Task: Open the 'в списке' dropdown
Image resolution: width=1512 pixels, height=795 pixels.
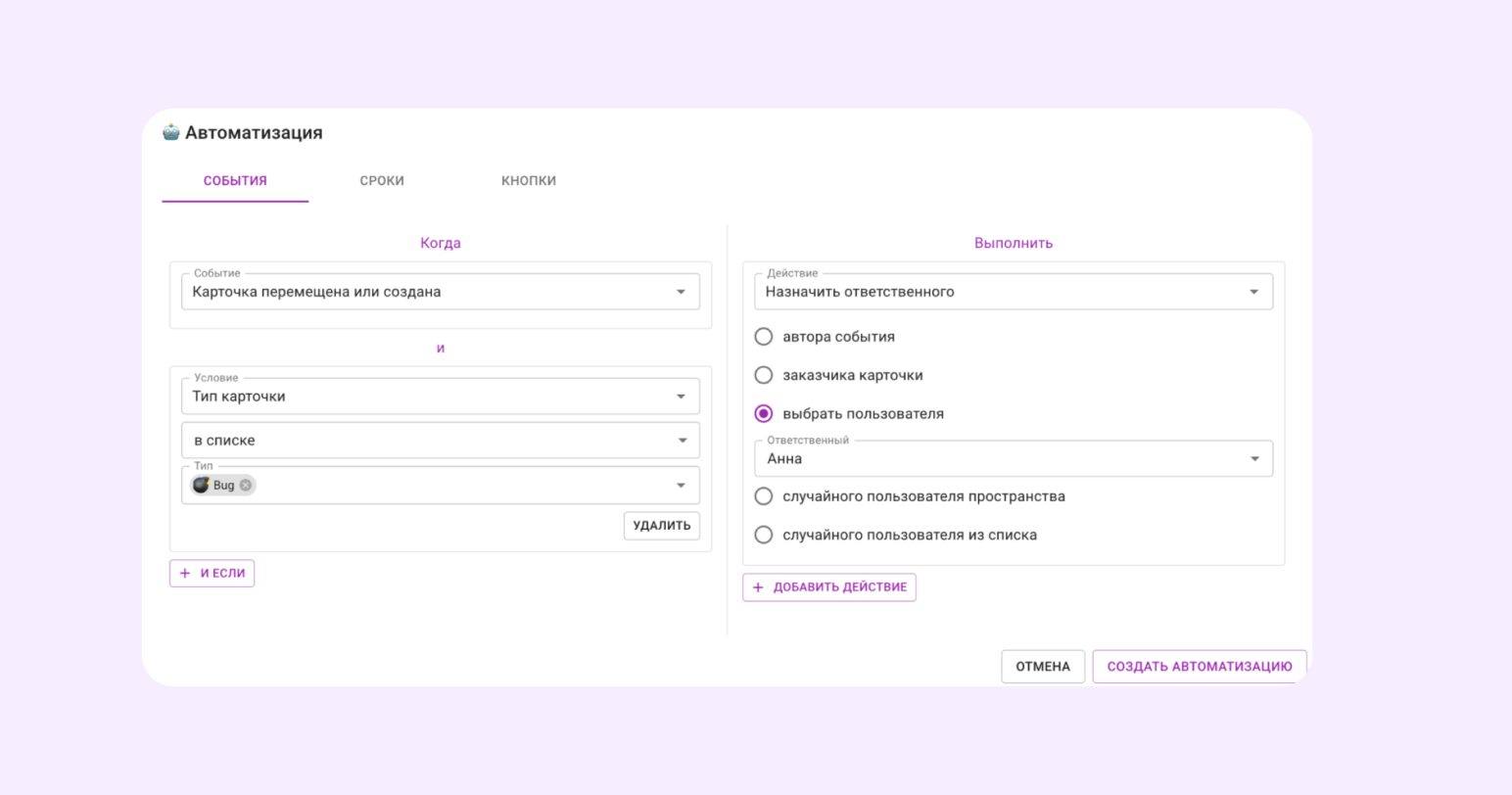Action: 441,441
